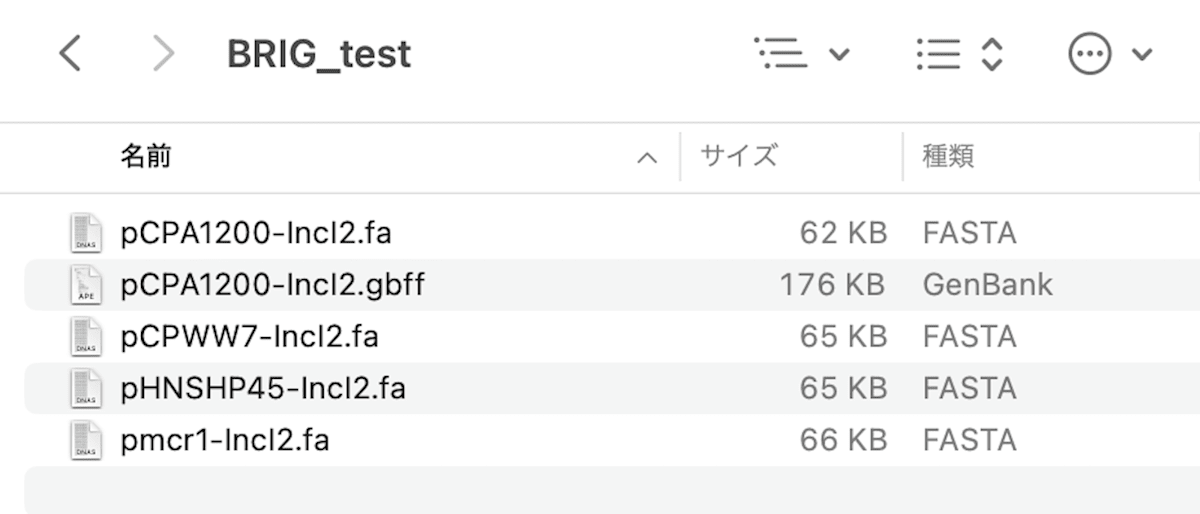Image resolution: width=1200 pixels, height=514 pixels.
Task: Open the list view options icon
Action: click(781, 54)
